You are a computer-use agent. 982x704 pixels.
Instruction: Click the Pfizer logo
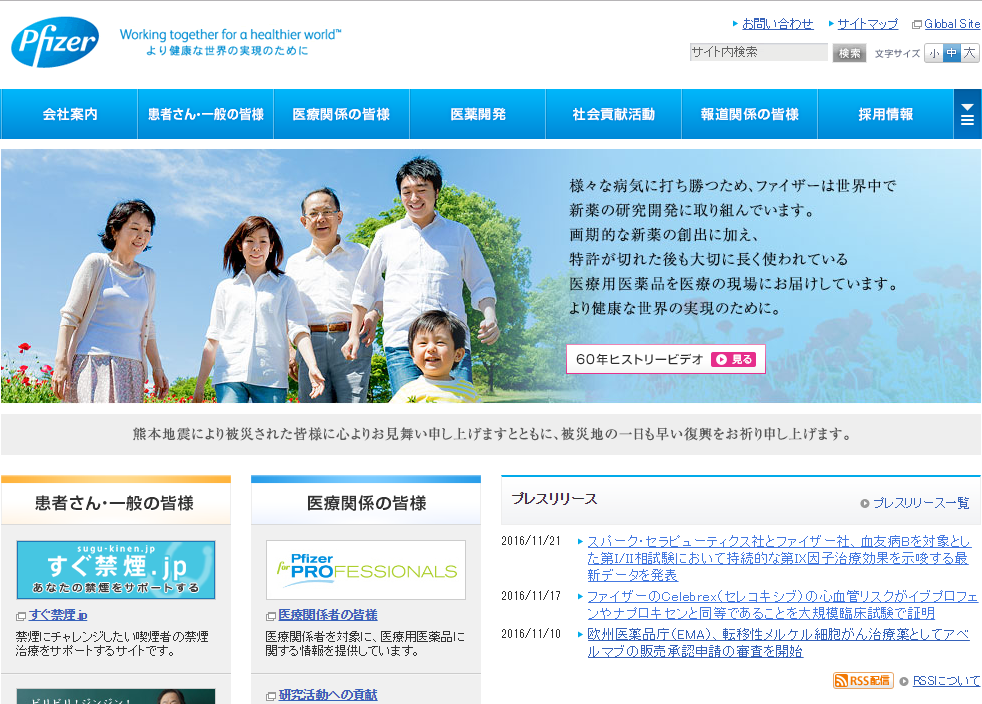click(55, 42)
